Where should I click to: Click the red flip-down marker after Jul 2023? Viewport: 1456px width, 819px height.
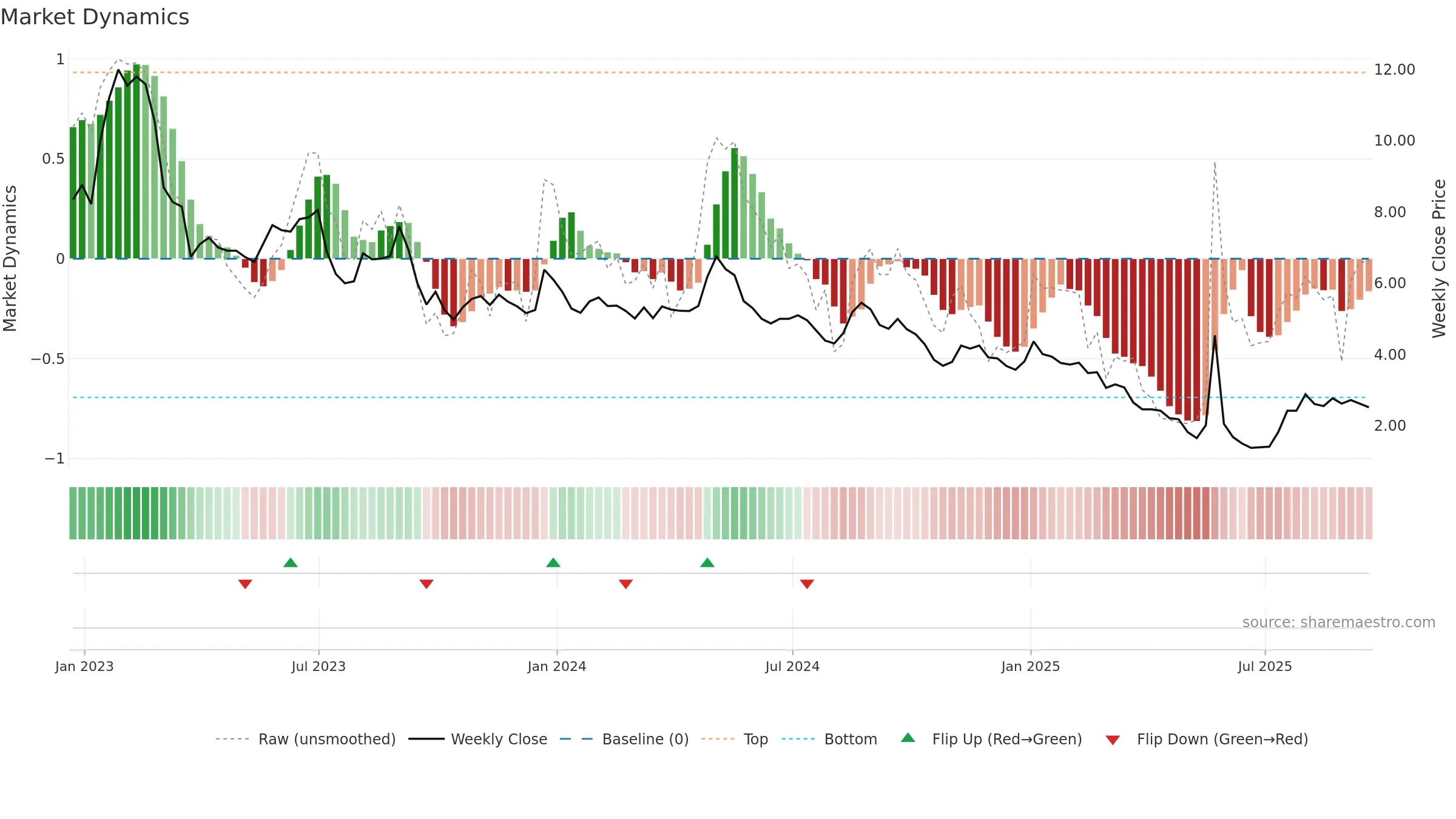pos(426,584)
